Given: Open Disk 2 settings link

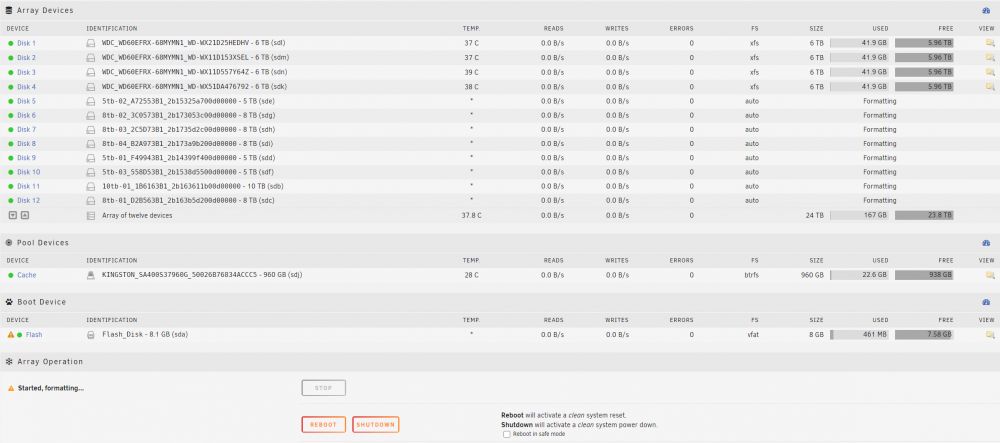Looking at the screenshot, I should coord(26,57).
